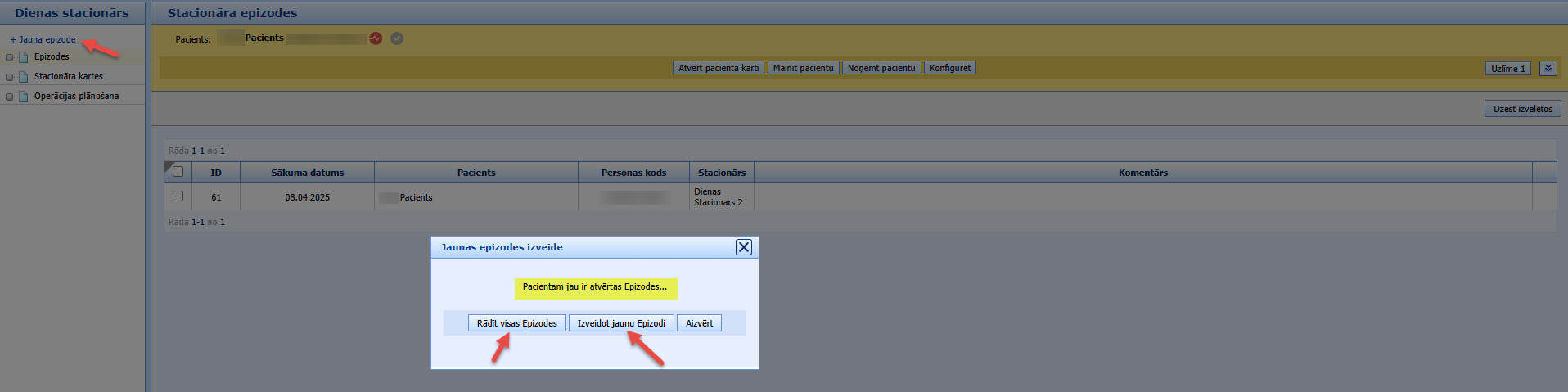Click Izveidot jaunu Epizodi button

pos(621,323)
